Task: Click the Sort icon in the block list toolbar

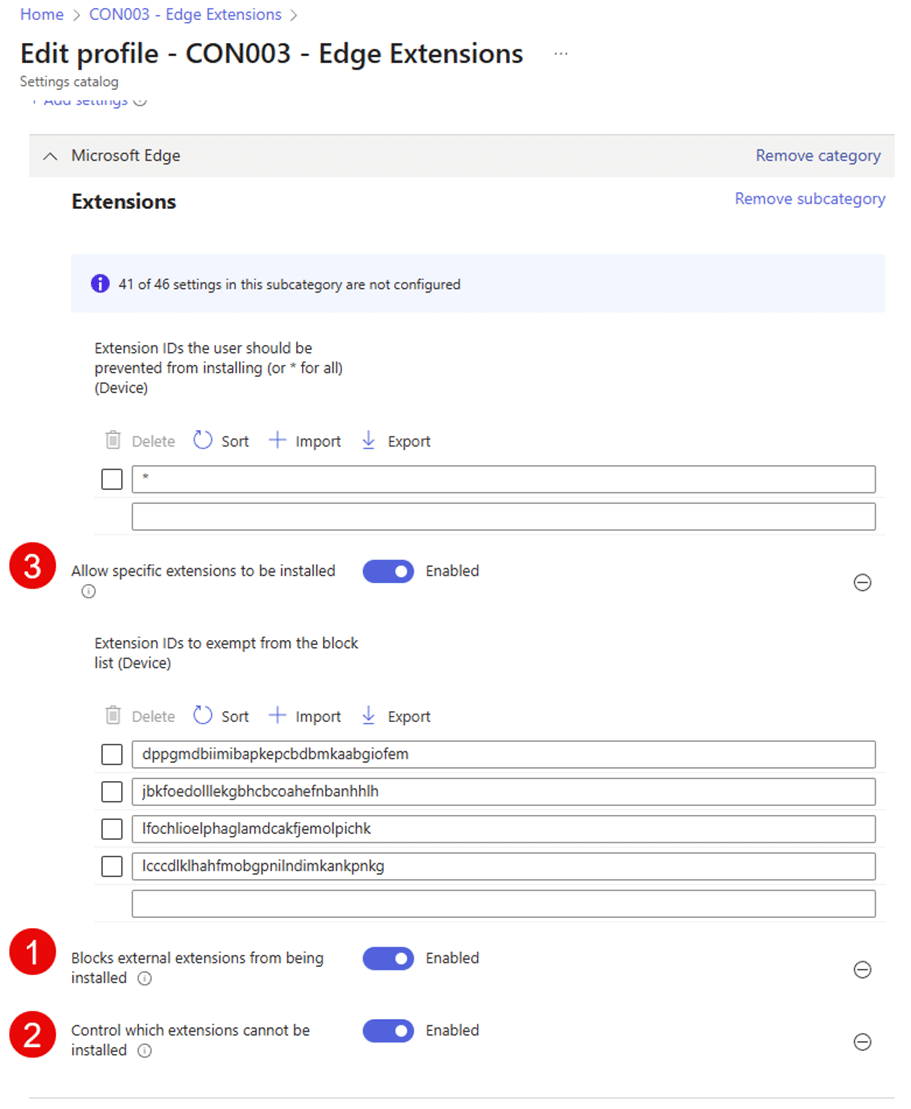Action: click(204, 441)
